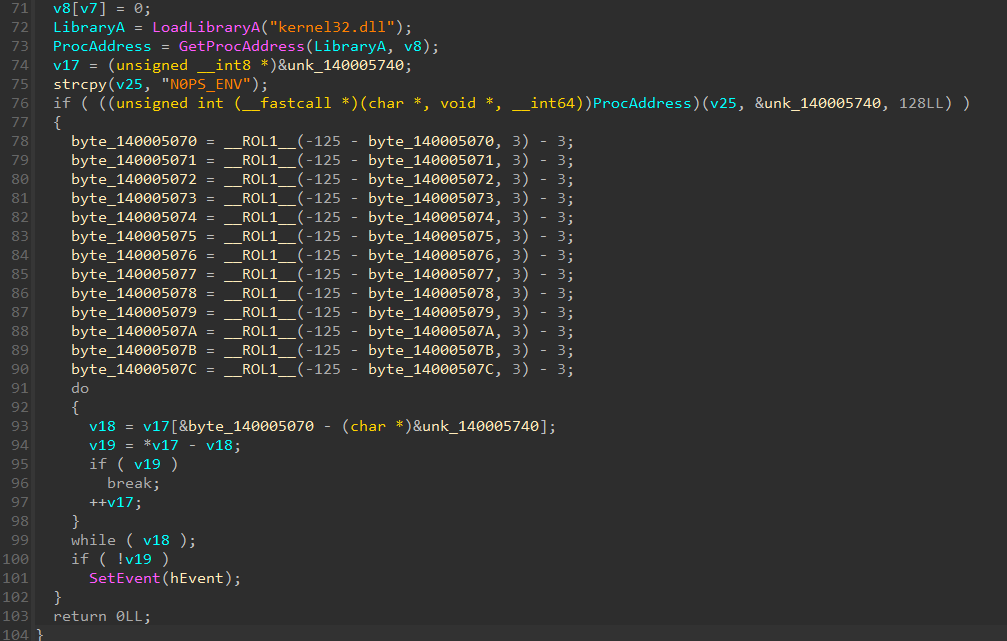This screenshot has width=1007, height=641.
Task: Click the SetEvent function name
Action: pyautogui.click(x=125, y=578)
